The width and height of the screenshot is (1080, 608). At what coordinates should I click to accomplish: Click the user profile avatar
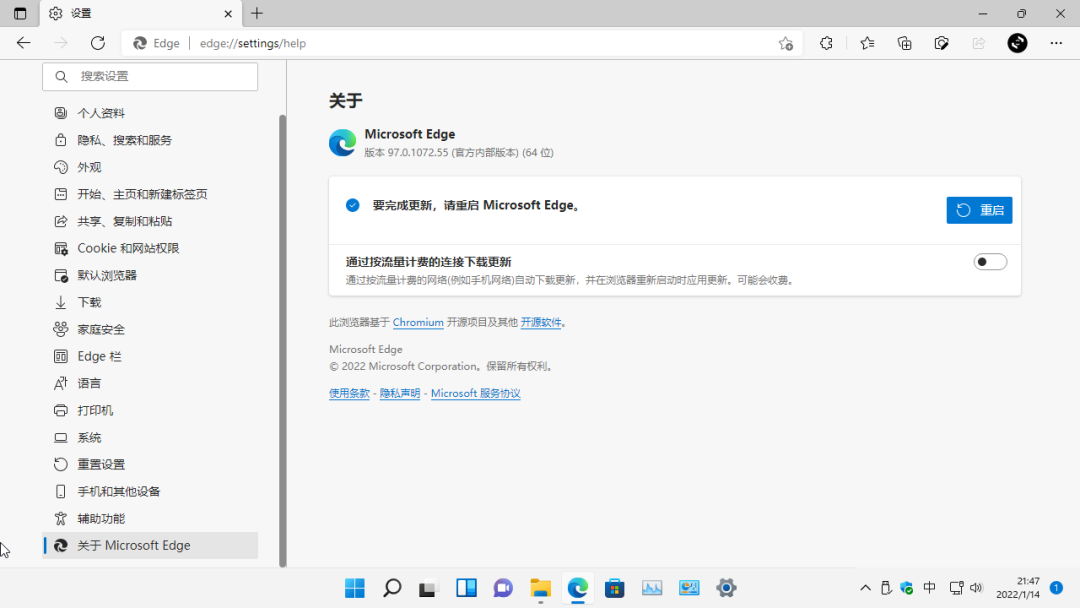tap(1017, 43)
